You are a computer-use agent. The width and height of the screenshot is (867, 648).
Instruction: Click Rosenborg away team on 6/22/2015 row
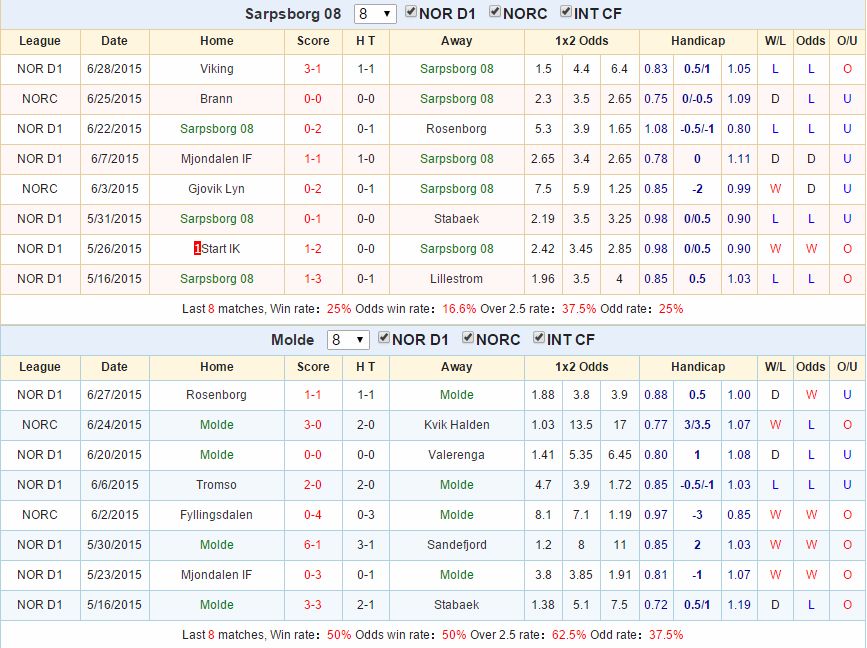[456, 129]
